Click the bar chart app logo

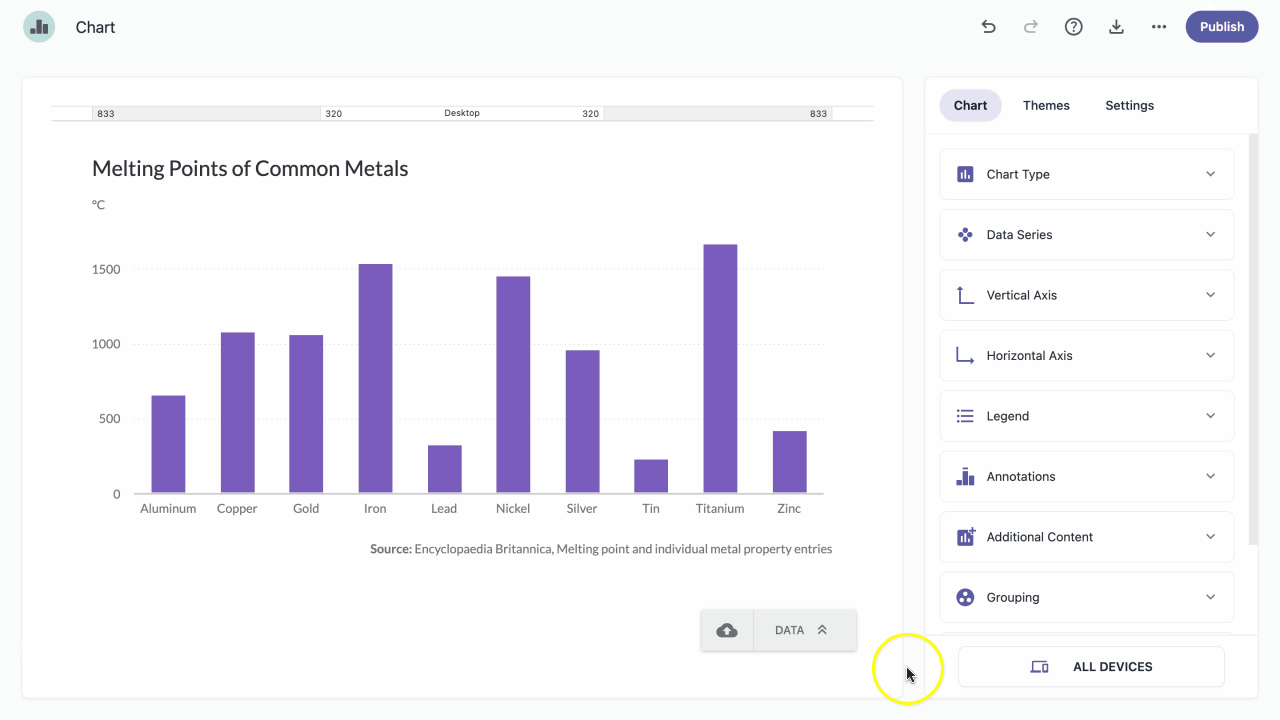pos(39,27)
